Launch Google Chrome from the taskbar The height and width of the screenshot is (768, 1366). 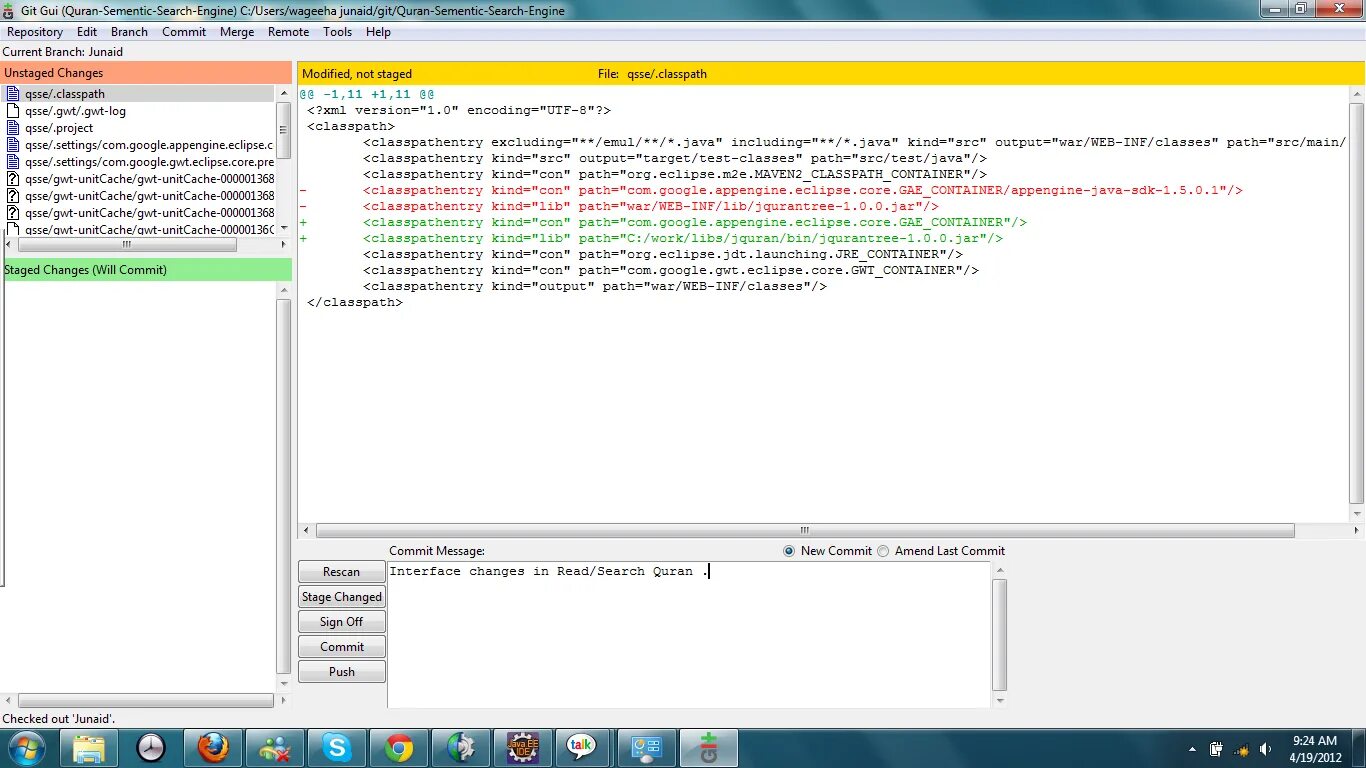399,748
